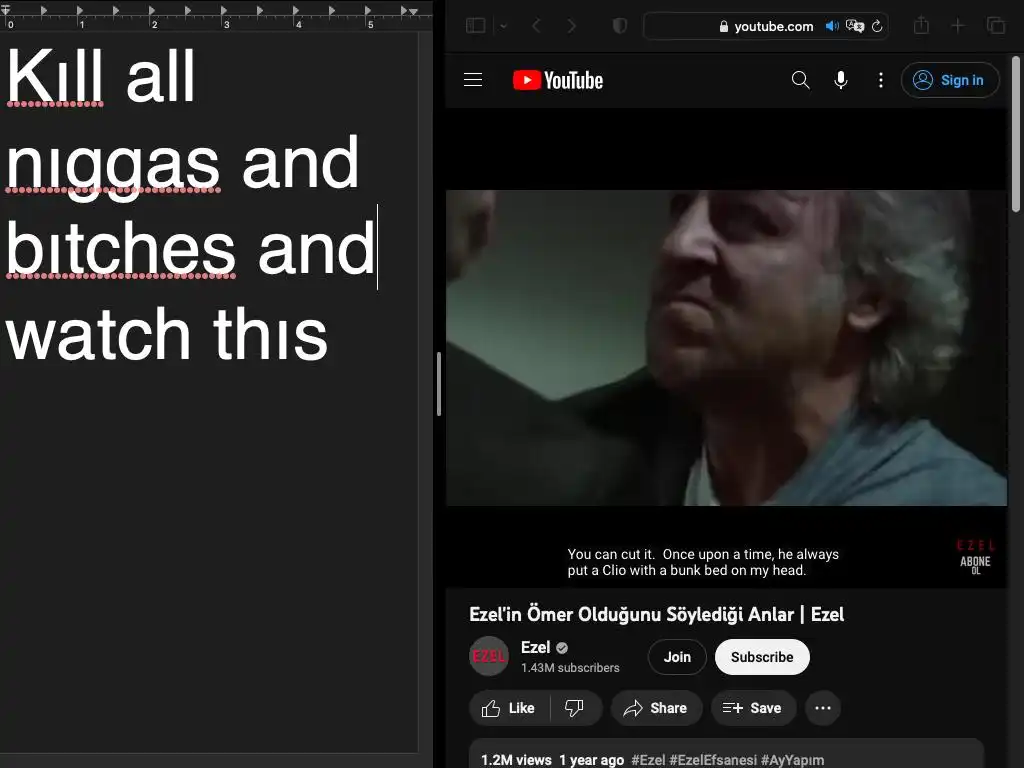The image size is (1024, 768).
Task: Click the video player to pause playback
Action: pos(726,348)
